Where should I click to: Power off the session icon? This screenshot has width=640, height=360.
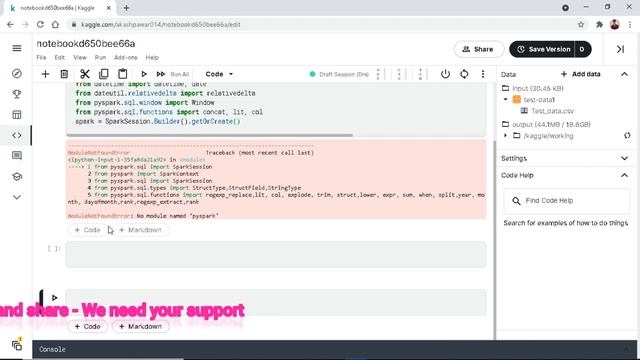pyautogui.click(x=445, y=74)
